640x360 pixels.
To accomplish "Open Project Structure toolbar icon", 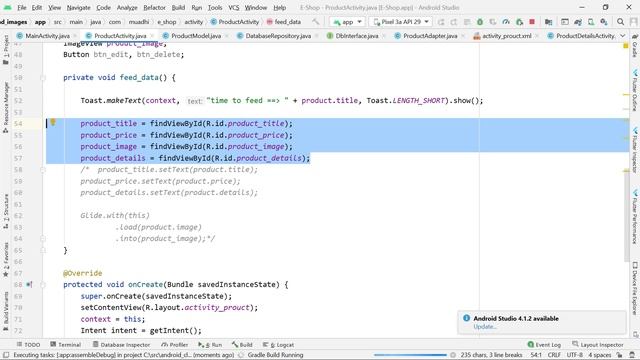I will pos(549,22).
